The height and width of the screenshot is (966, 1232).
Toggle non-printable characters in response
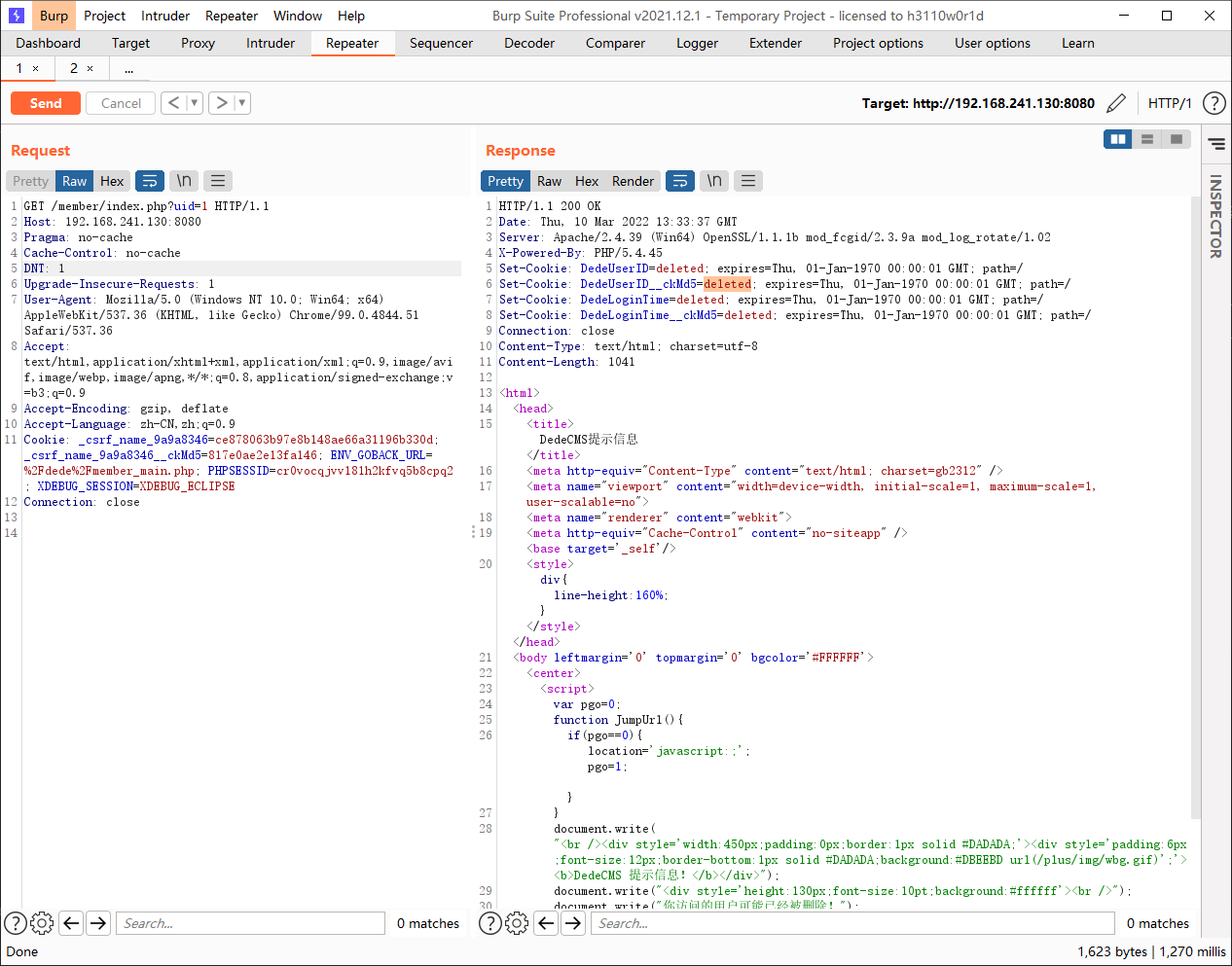(714, 181)
